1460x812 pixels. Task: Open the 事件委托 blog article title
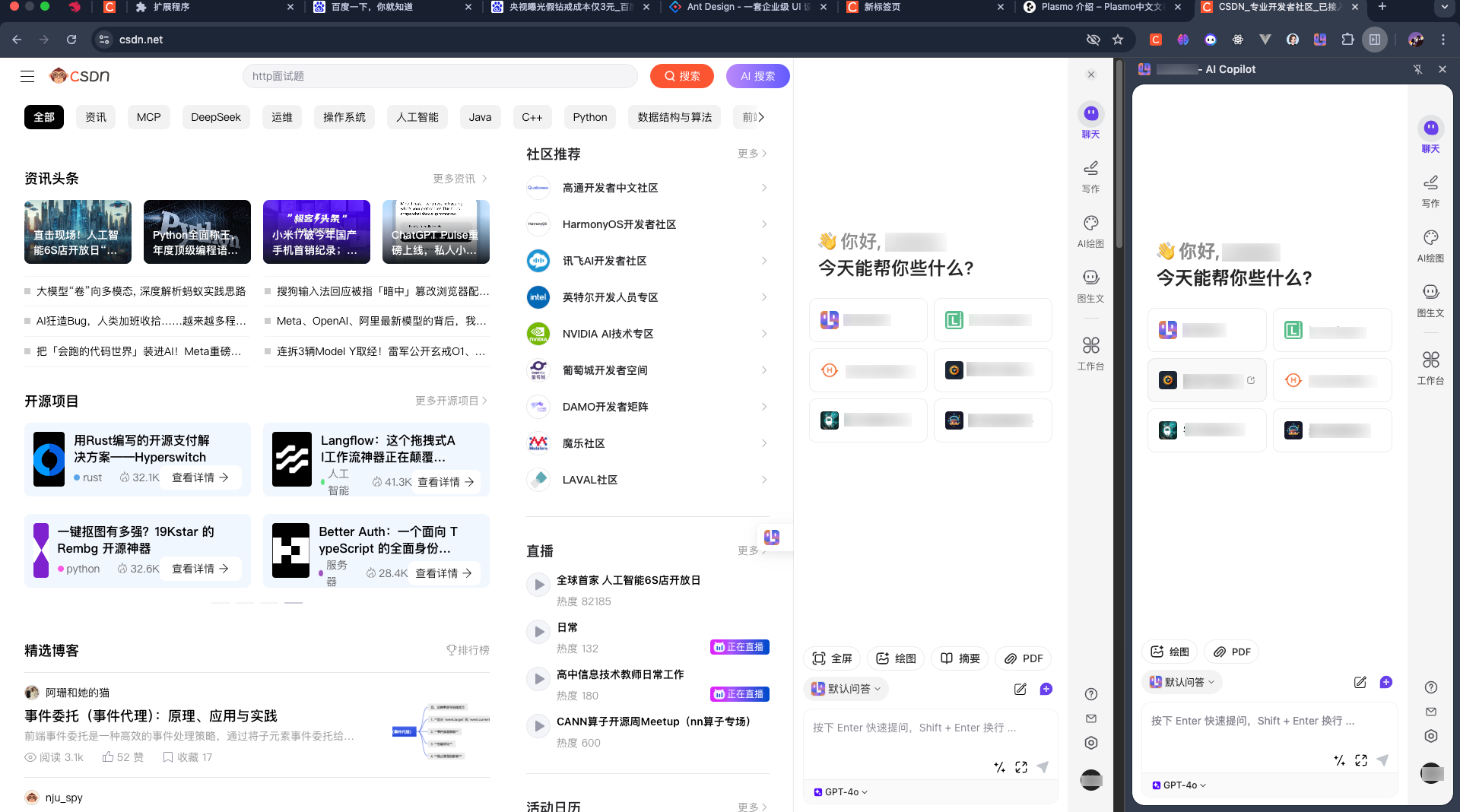(x=151, y=716)
